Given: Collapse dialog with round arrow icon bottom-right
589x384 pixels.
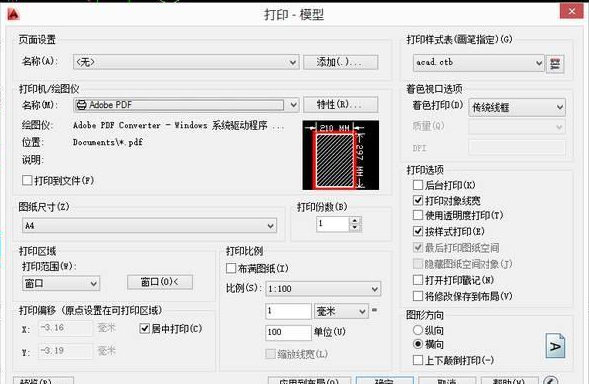Looking at the screenshot, I should coord(551,380).
